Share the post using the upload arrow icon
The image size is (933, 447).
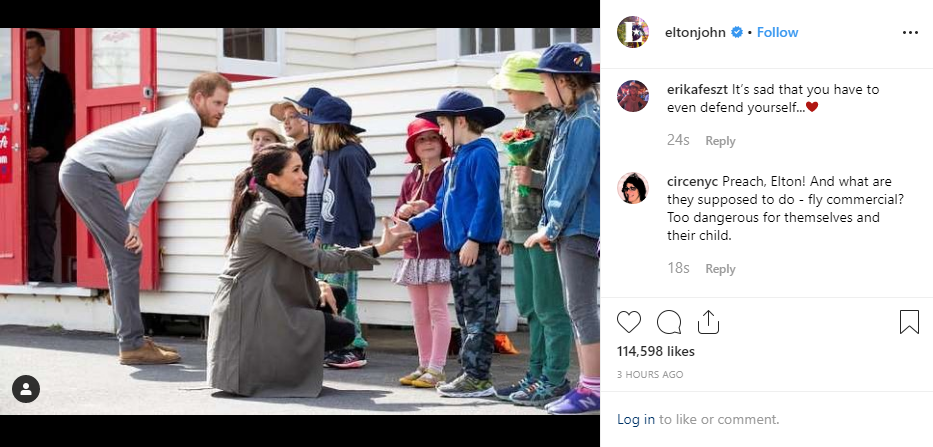point(708,322)
